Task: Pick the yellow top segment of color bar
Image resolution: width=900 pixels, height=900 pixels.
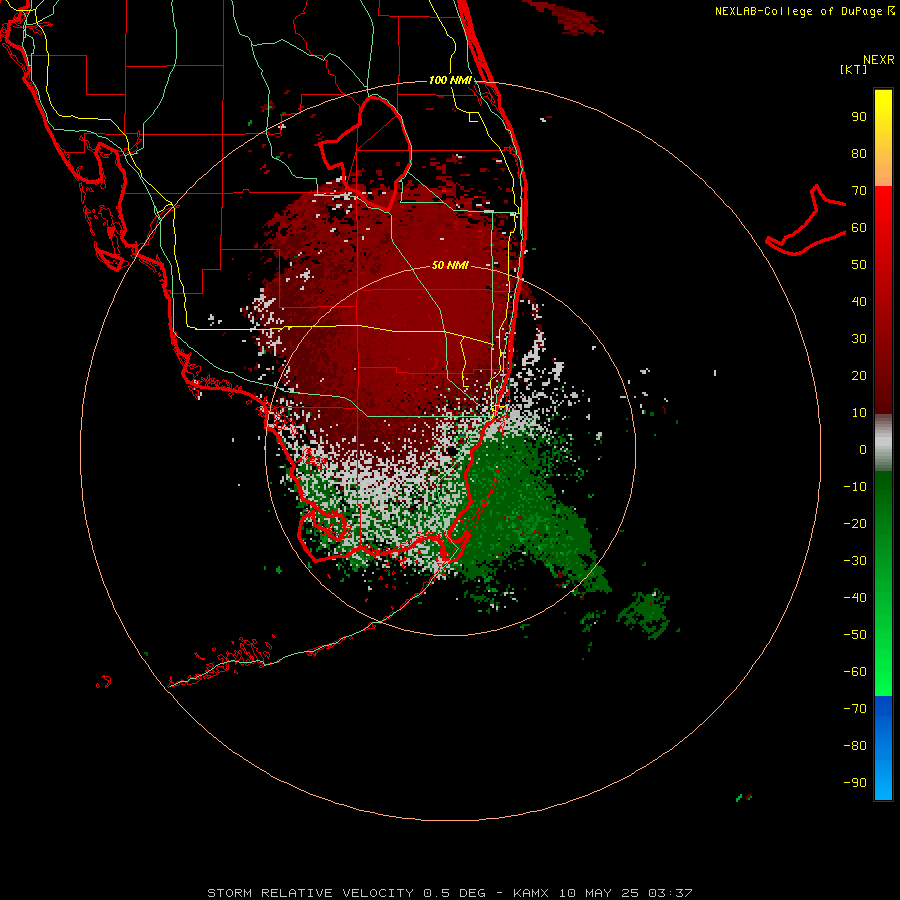Action: point(883,138)
